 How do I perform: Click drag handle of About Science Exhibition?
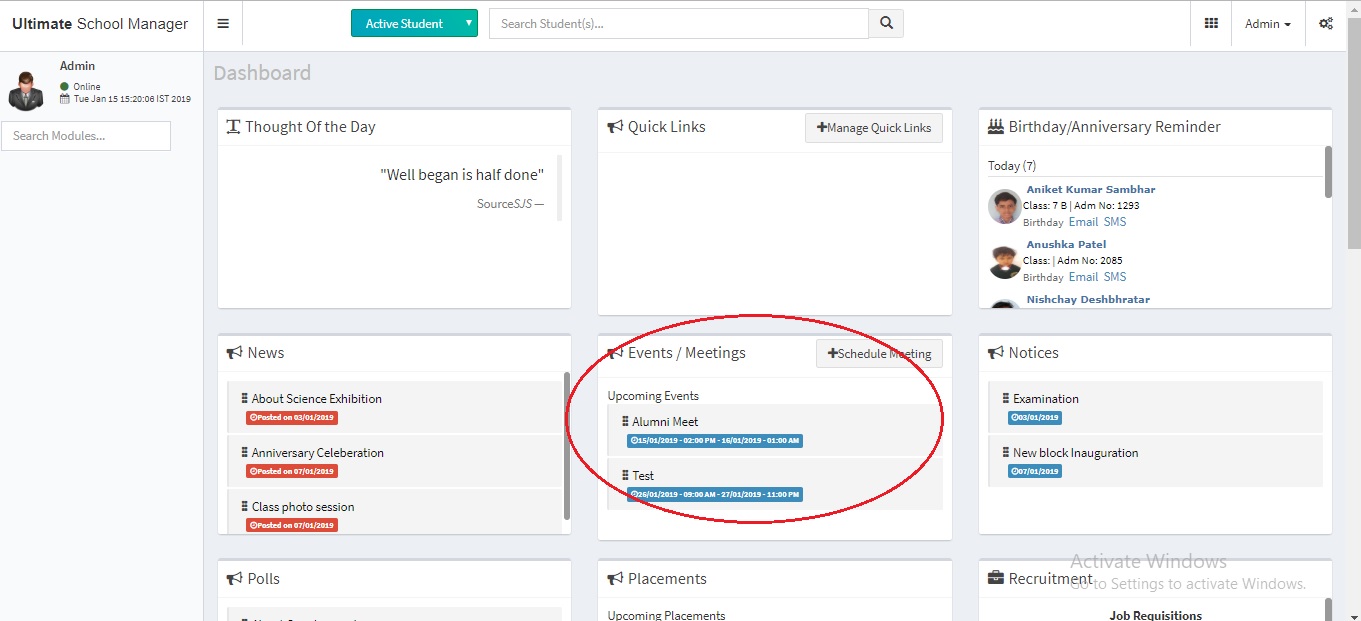pos(244,398)
